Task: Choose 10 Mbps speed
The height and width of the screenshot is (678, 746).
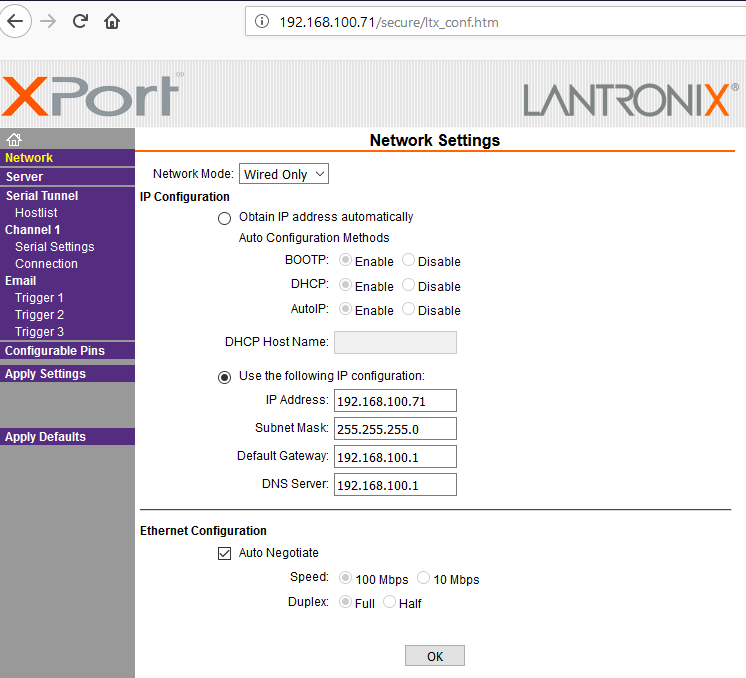Action: (423, 578)
